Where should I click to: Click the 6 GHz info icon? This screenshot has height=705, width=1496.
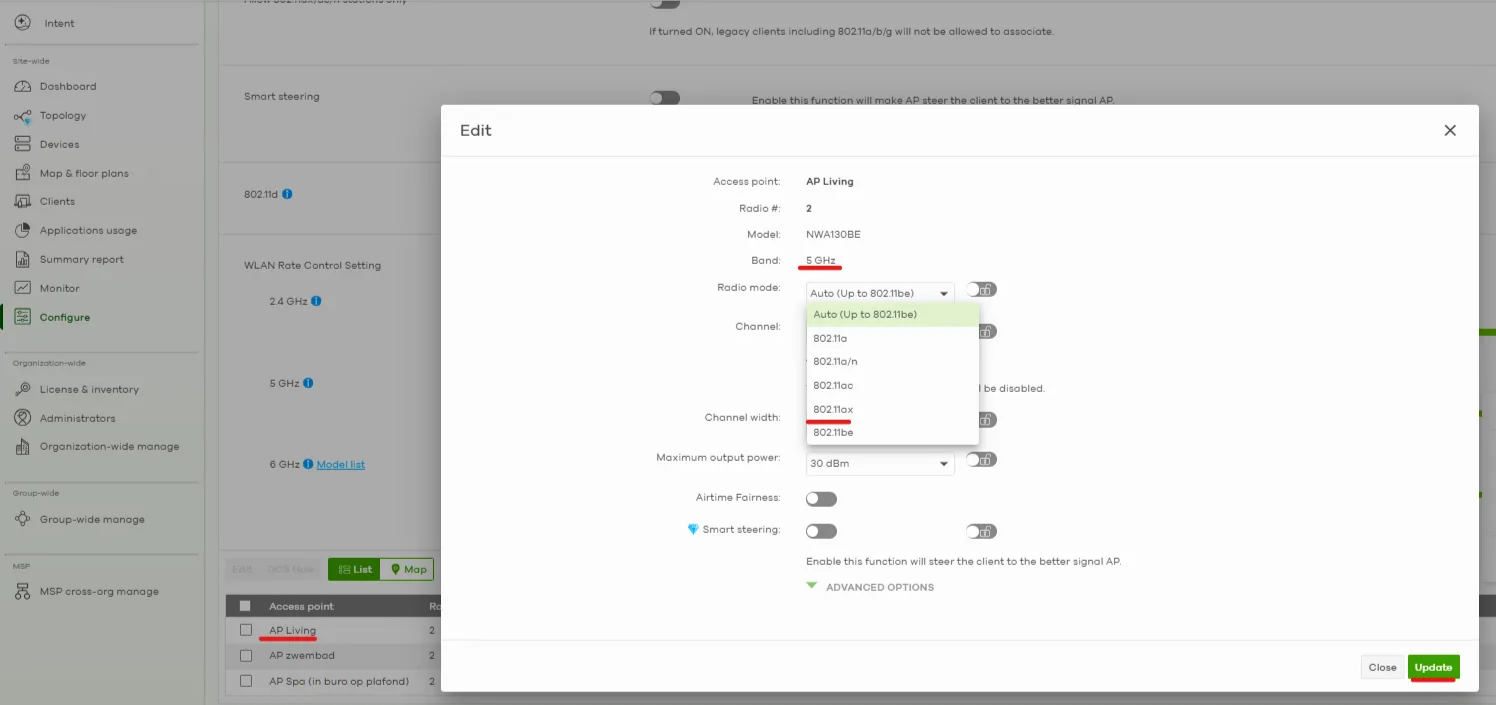pyautogui.click(x=308, y=464)
